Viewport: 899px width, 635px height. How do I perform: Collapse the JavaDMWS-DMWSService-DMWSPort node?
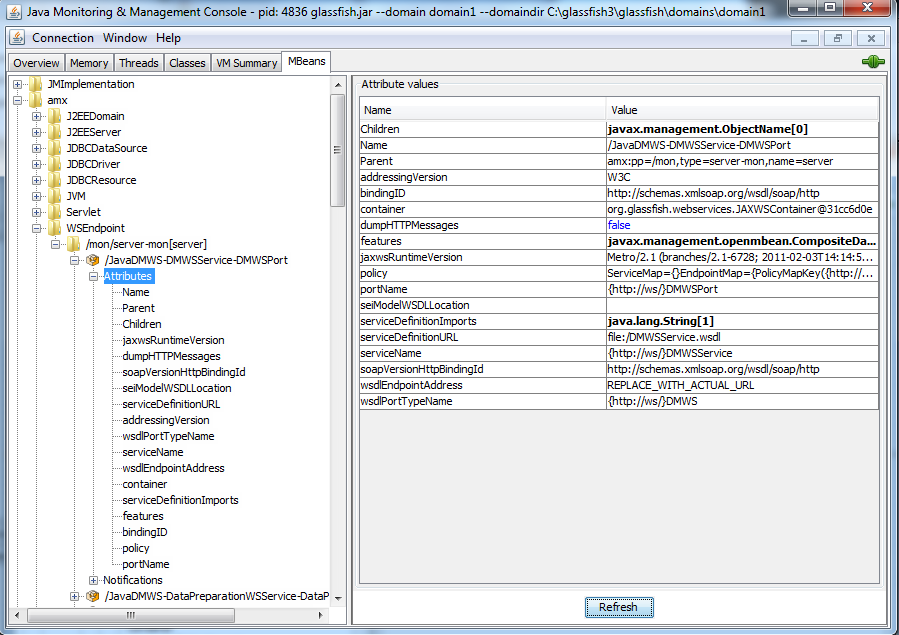pos(74,260)
